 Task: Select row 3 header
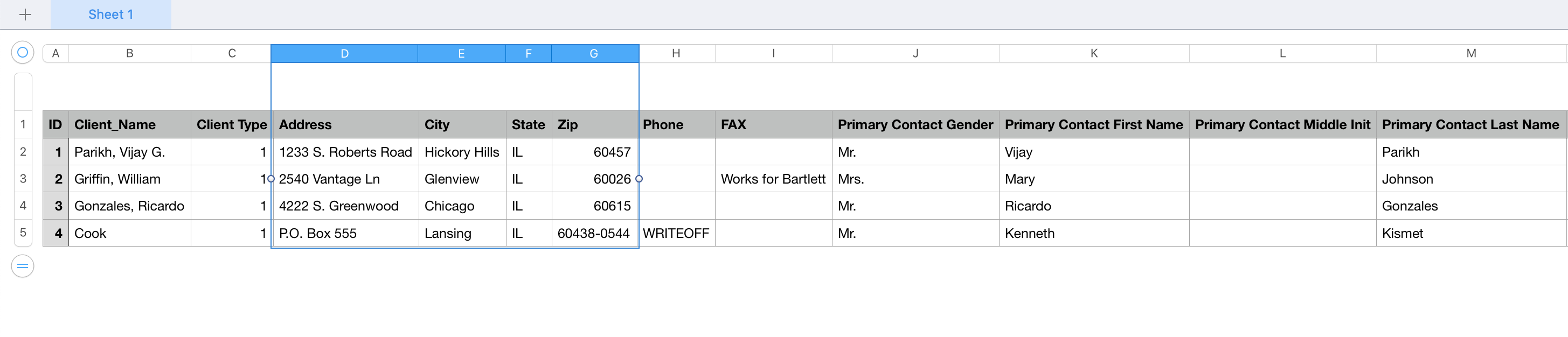pos(23,179)
